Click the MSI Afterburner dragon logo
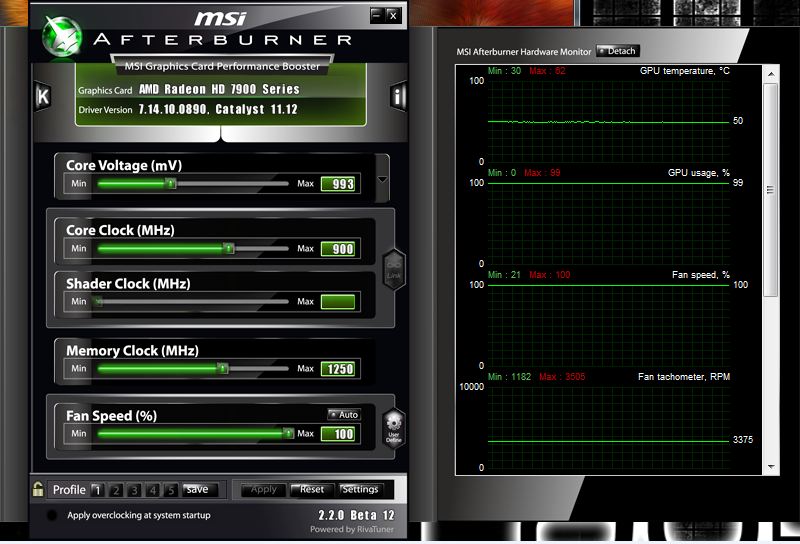The image size is (800, 544). (x=62, y=37)
